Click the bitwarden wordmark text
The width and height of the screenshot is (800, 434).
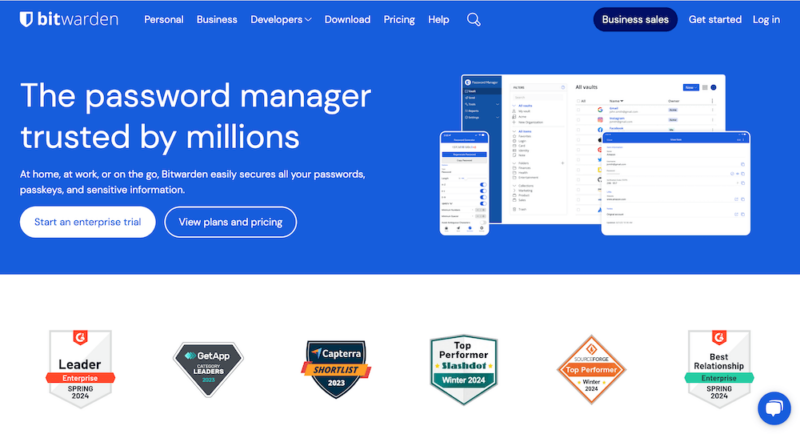[x=78, y=19]
